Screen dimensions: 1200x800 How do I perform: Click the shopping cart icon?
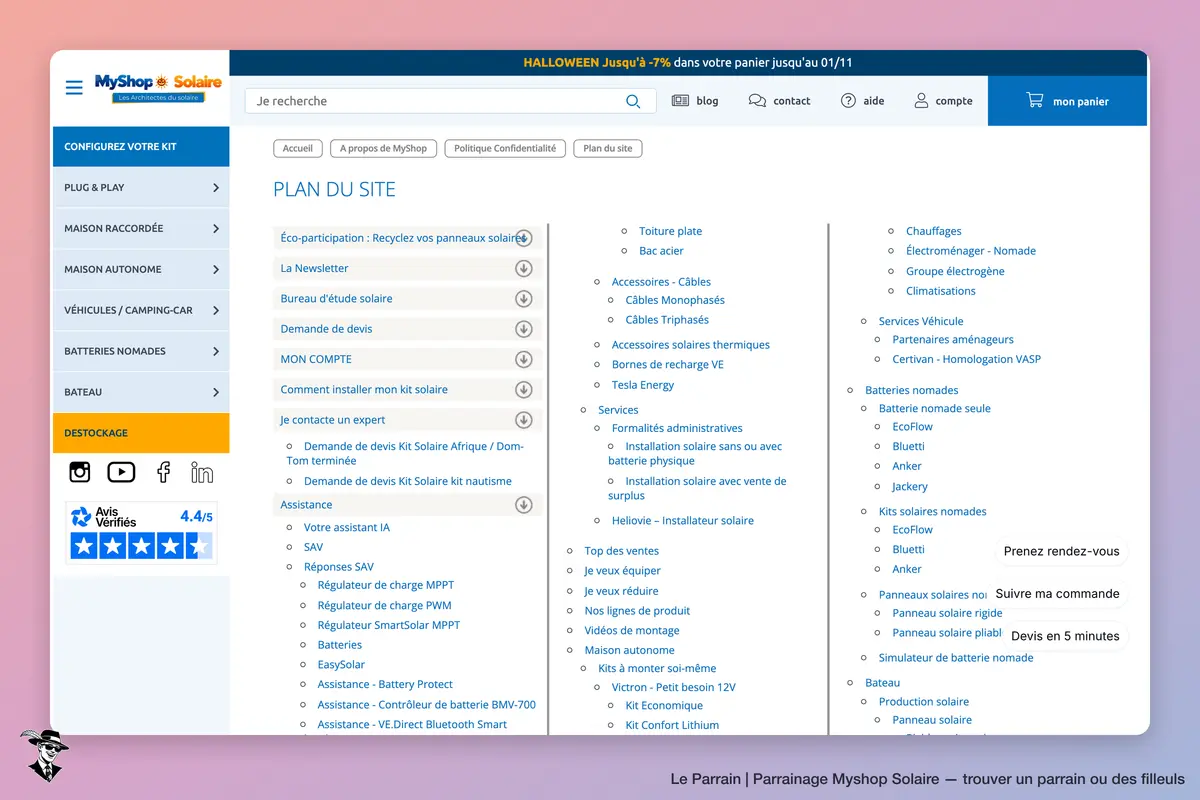pyautogui.click(x=1034, y=100)
